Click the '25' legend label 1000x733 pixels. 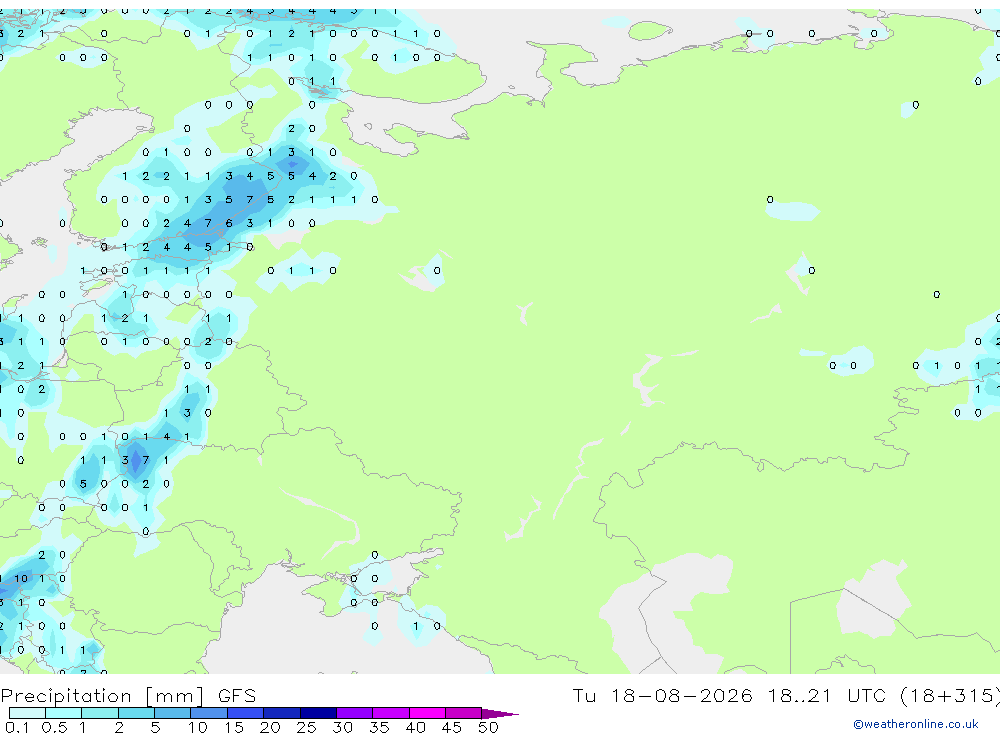[306, 727]
